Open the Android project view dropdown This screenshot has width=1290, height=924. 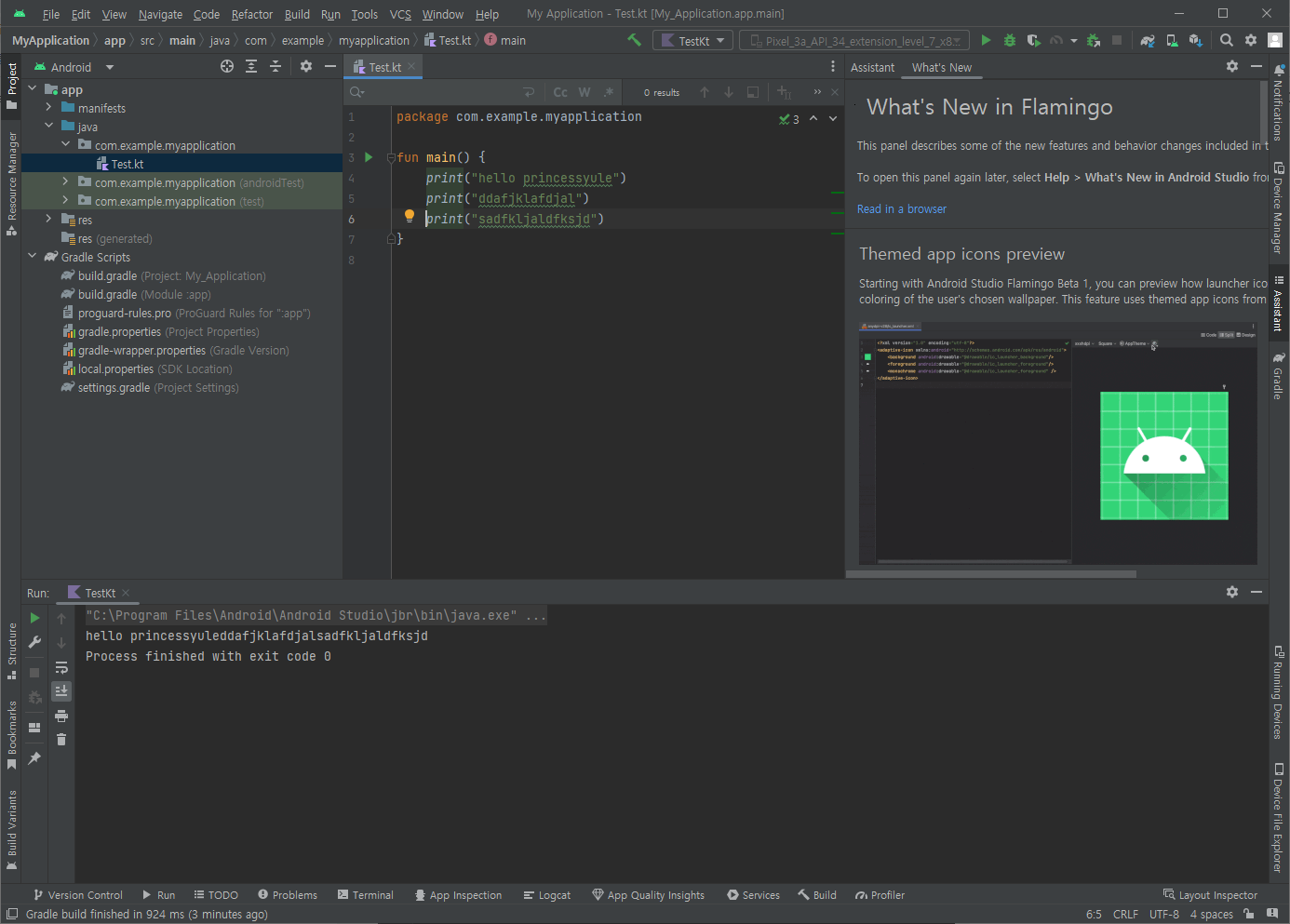tap(74, 67)
